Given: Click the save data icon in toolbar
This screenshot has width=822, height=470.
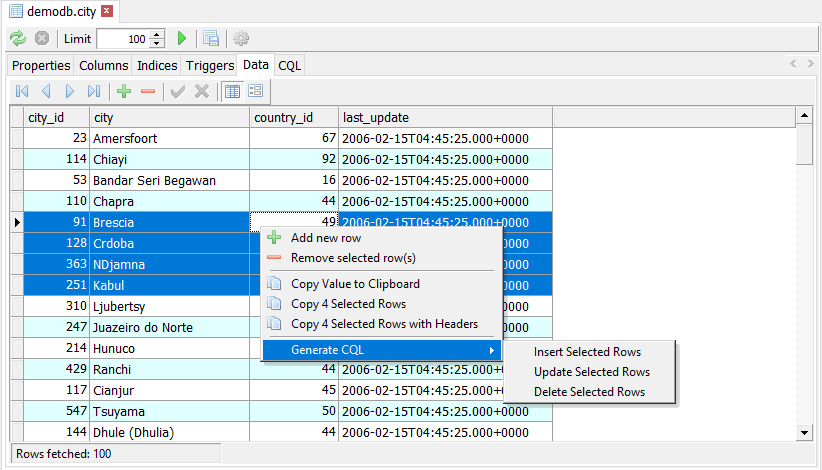Looking at the screenshot, I should pyautogui.click(x=211, y=38).
